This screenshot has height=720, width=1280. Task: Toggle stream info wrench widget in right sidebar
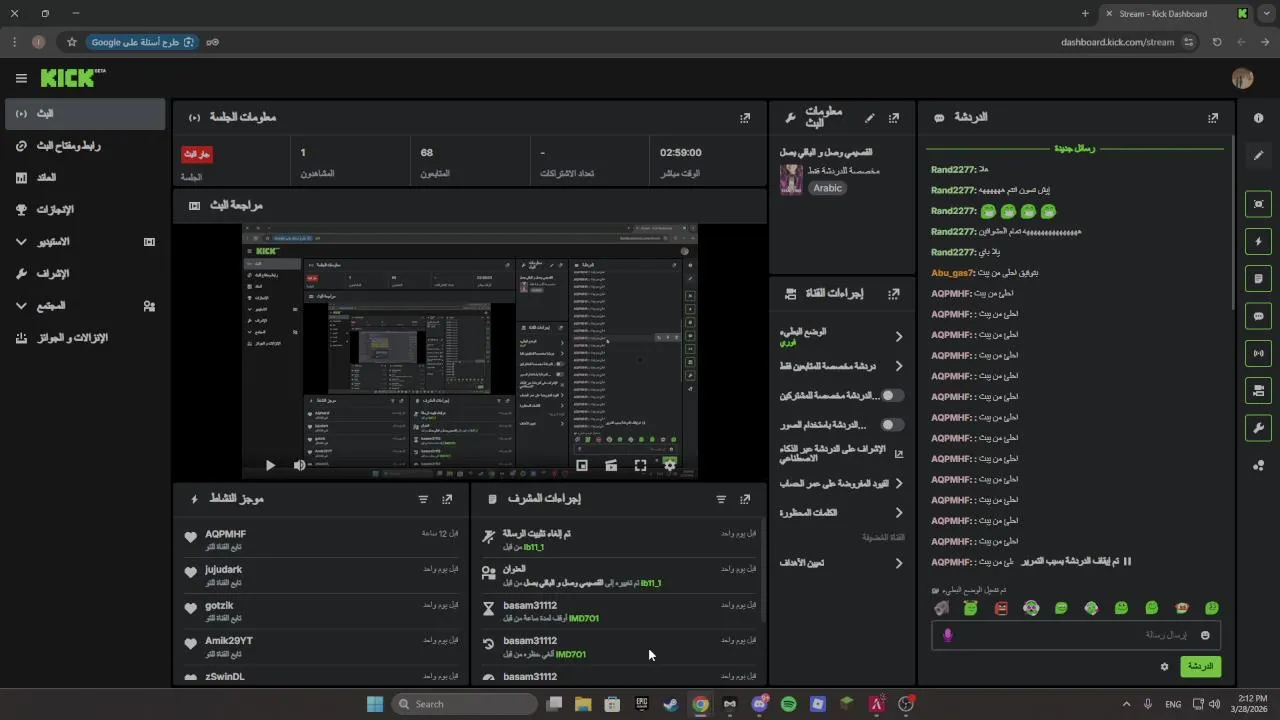pos(1258,428)
